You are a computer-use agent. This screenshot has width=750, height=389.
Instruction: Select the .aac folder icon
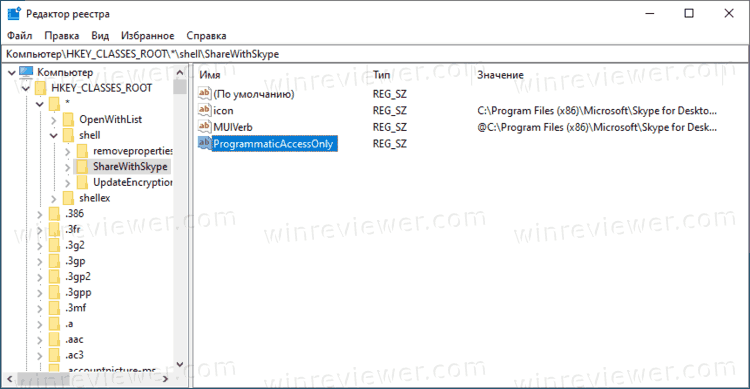55,339
